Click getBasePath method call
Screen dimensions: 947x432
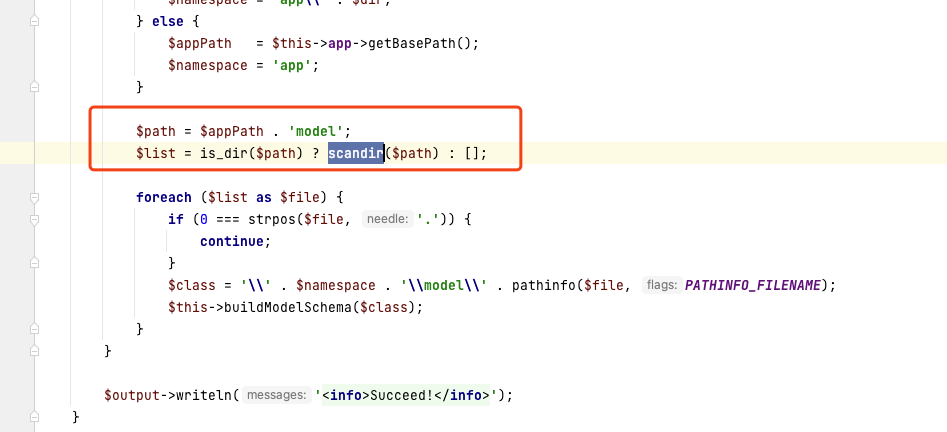click(411, 44)
